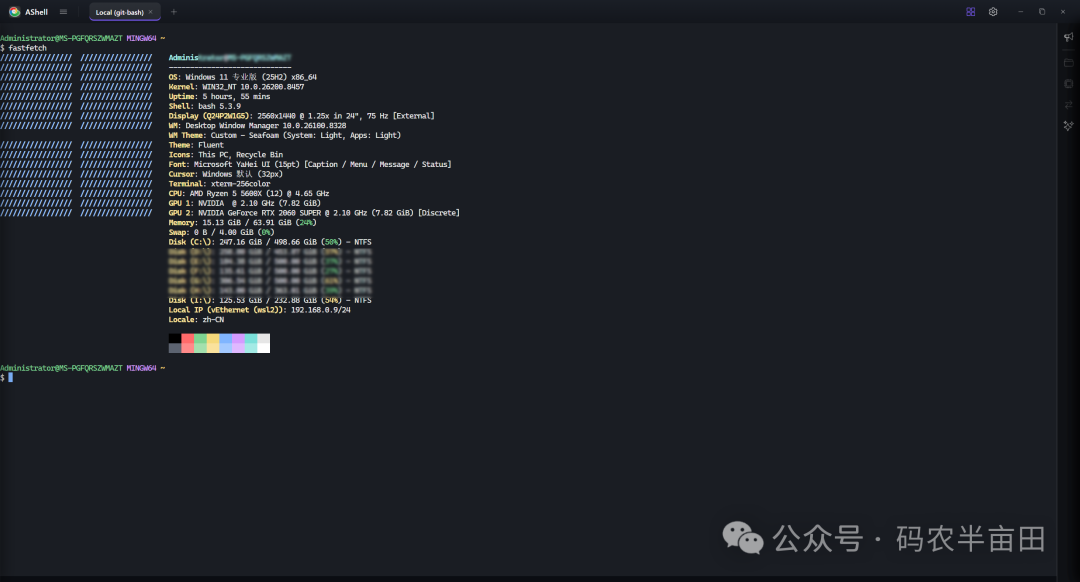Click the 'Theme: Fluent' line
This screenshot has width=1080, height=582.
(196, 145)
